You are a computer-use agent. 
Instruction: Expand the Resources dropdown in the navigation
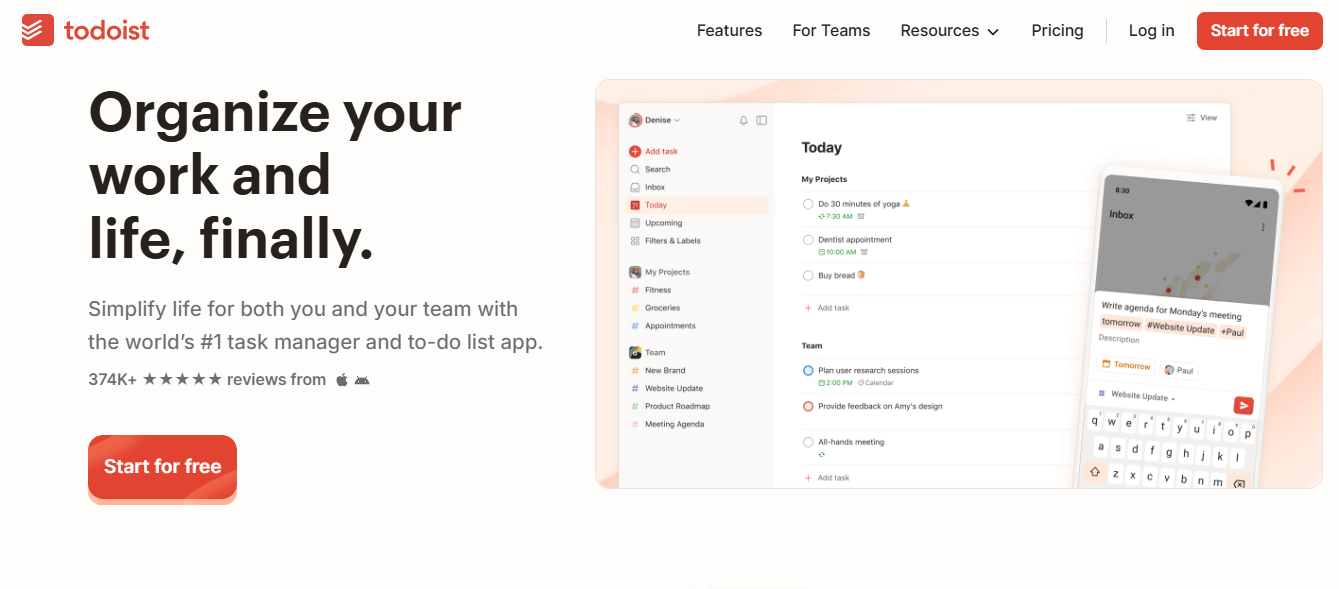point(950,31)
